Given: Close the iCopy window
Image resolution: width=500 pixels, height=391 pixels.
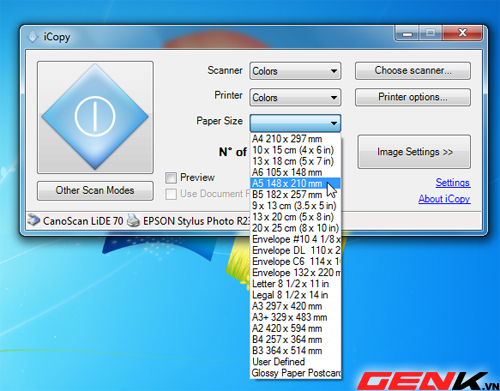Looking at the screenshot, I should pos(462,33).
